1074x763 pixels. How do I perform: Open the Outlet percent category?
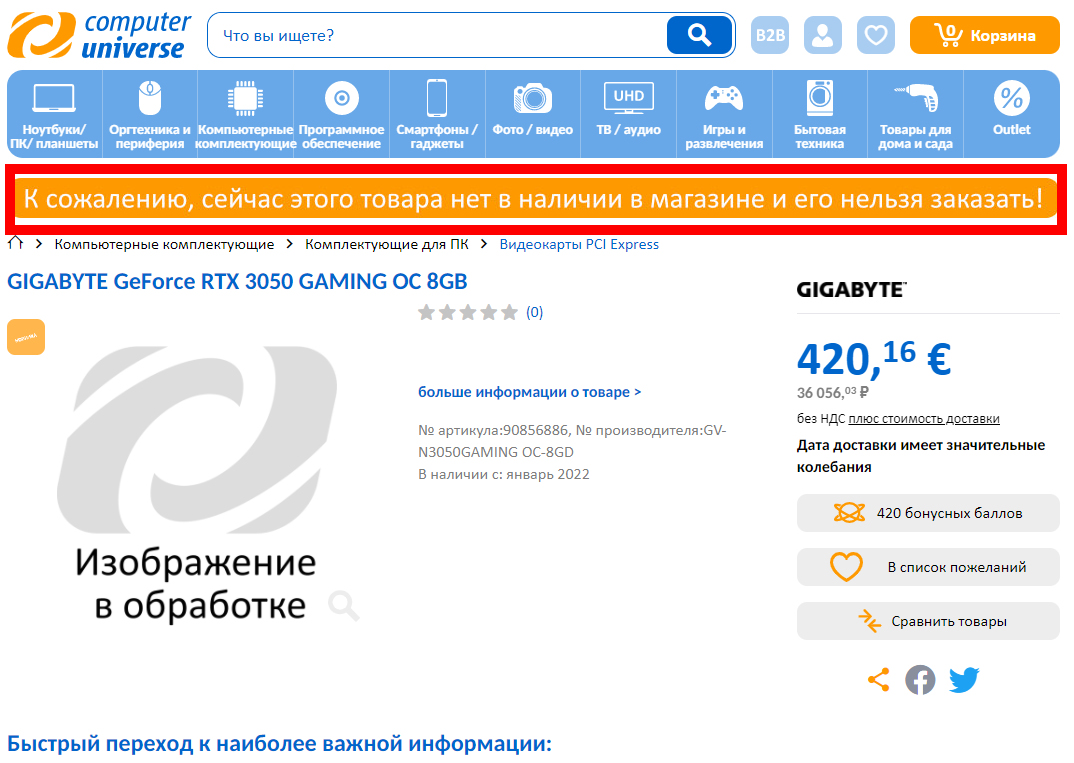coord(1011,114)
